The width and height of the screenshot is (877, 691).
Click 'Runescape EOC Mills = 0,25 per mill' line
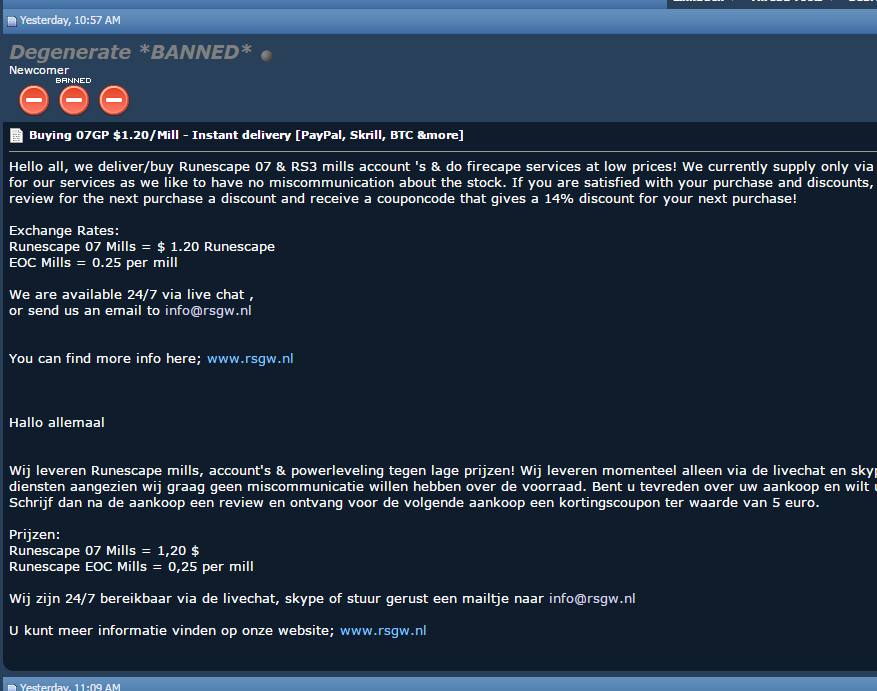pos(131,567)
